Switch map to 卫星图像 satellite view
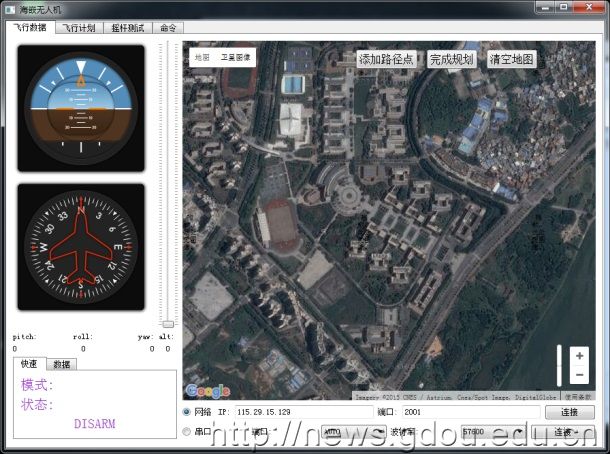This screenshot has height=454, width=610. [237, 58]
